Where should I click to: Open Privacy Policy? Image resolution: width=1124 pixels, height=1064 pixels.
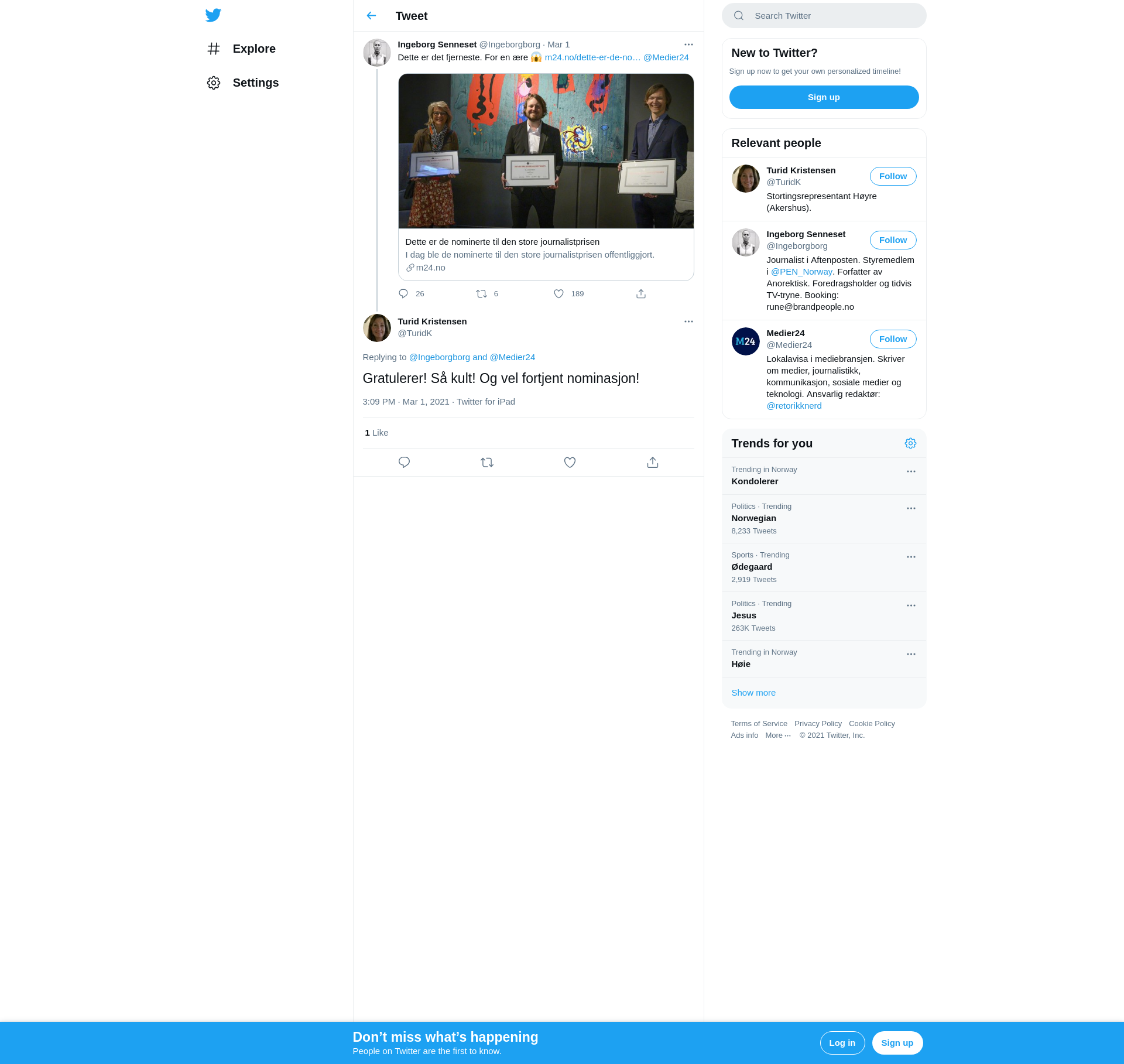(x=818, y=724)
